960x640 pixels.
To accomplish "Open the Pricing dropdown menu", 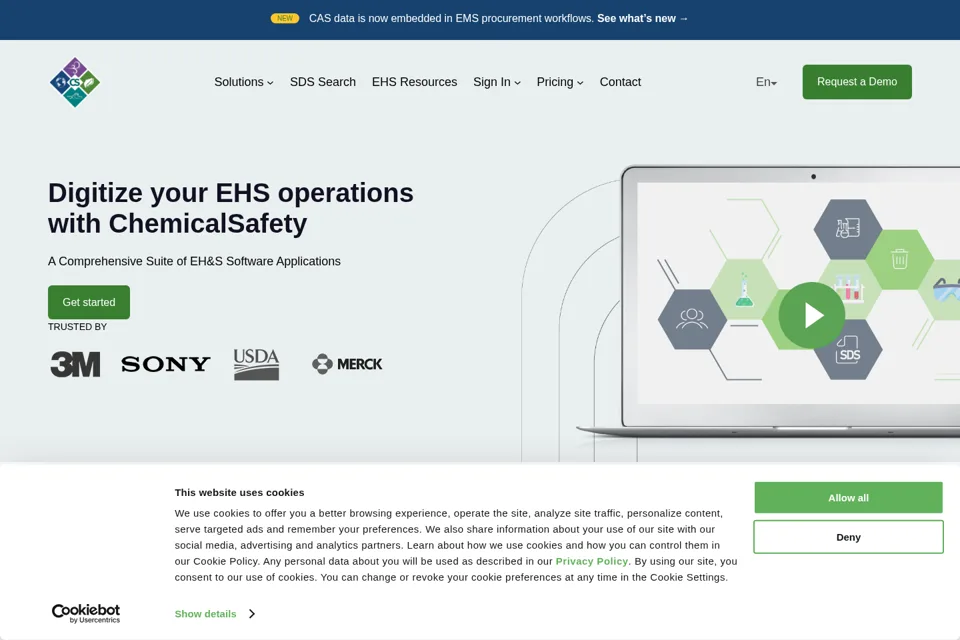I will click(x=560, y=82).
